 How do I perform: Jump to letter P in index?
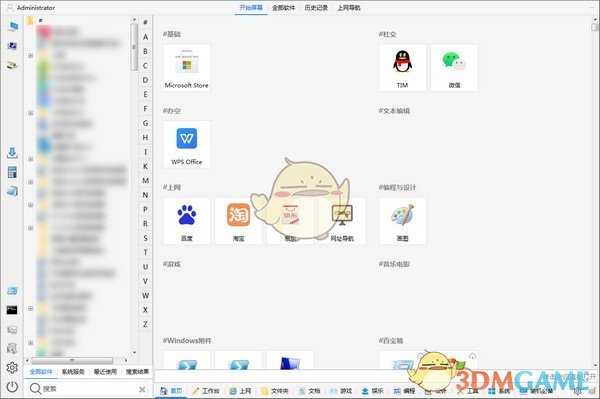click(x=145, y=209)
